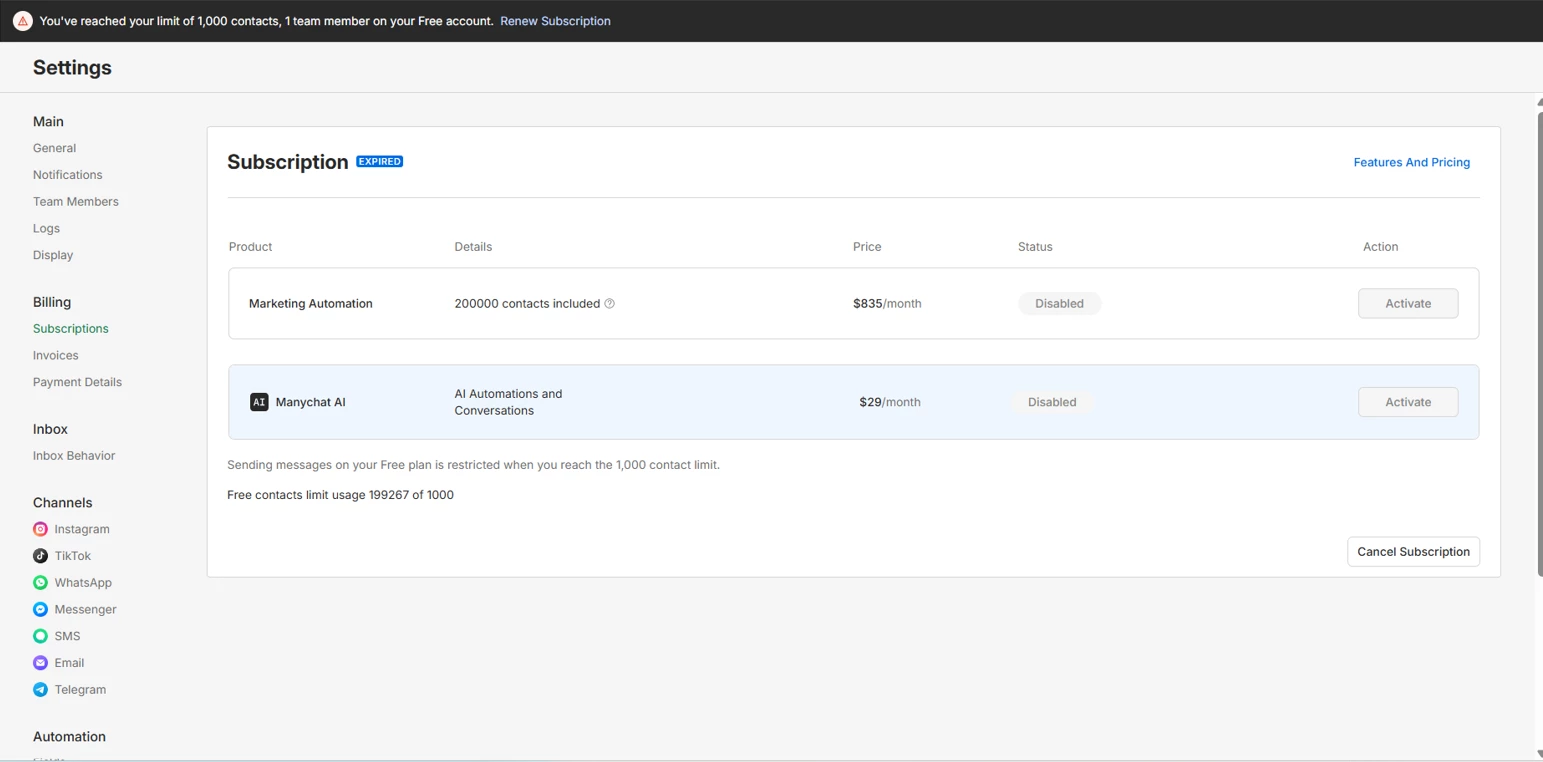Click the TikTok channel label
The height and width of the screenshot is (762, 1543).
tap(73, 556)
